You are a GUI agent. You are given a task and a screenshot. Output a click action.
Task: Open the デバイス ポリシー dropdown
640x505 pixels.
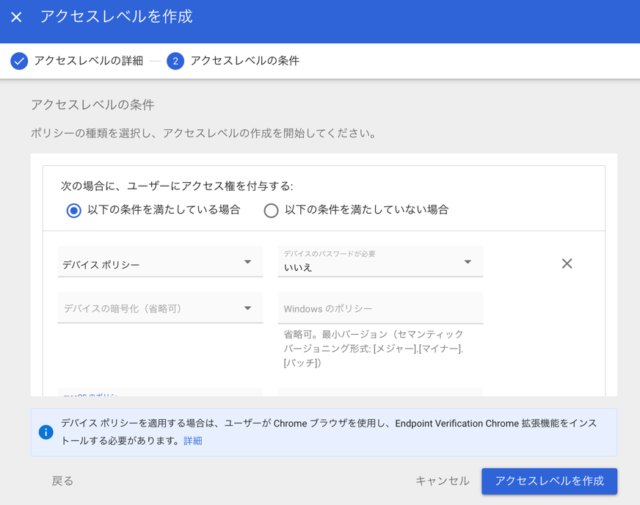(x=160, y=262)
